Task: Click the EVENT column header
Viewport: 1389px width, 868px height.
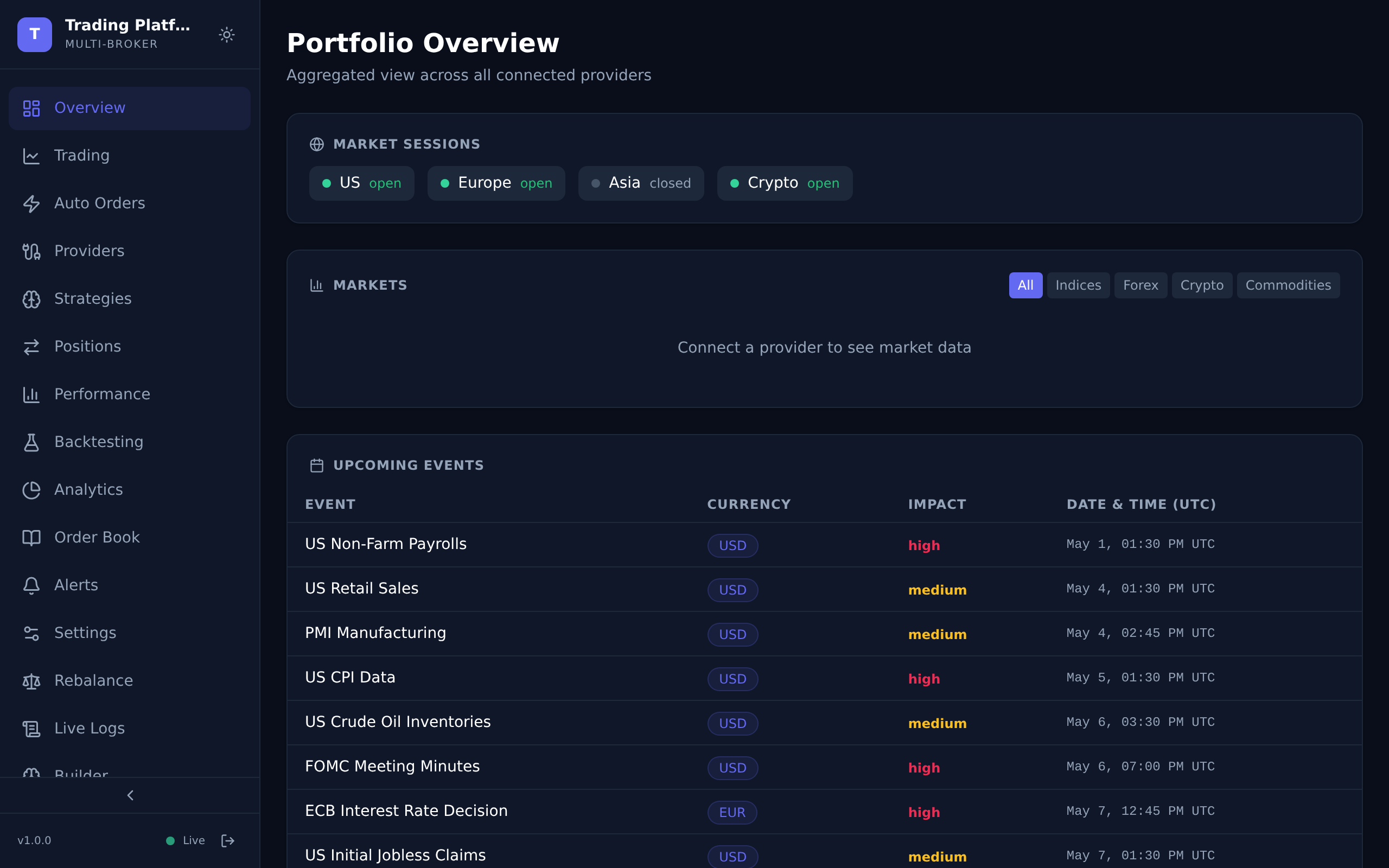Action: (x=330, y=505)
